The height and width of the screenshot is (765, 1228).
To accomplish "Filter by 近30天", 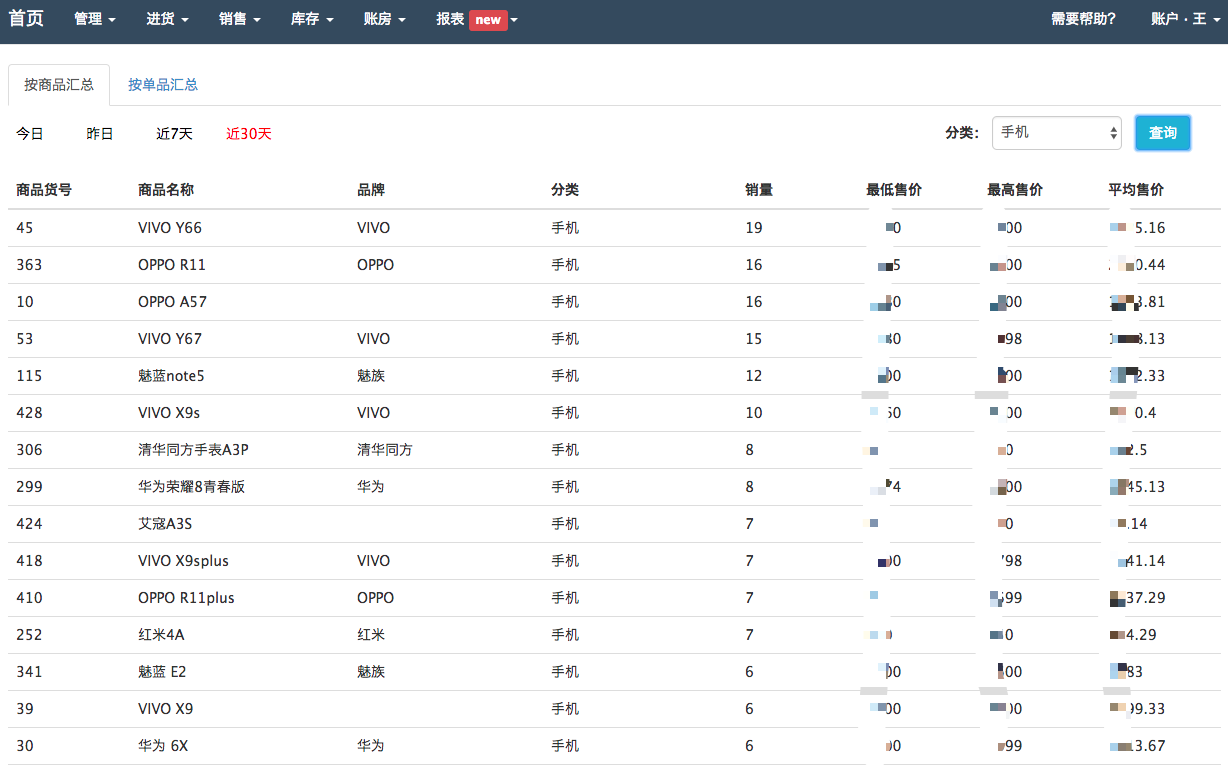I will (249, 133).
